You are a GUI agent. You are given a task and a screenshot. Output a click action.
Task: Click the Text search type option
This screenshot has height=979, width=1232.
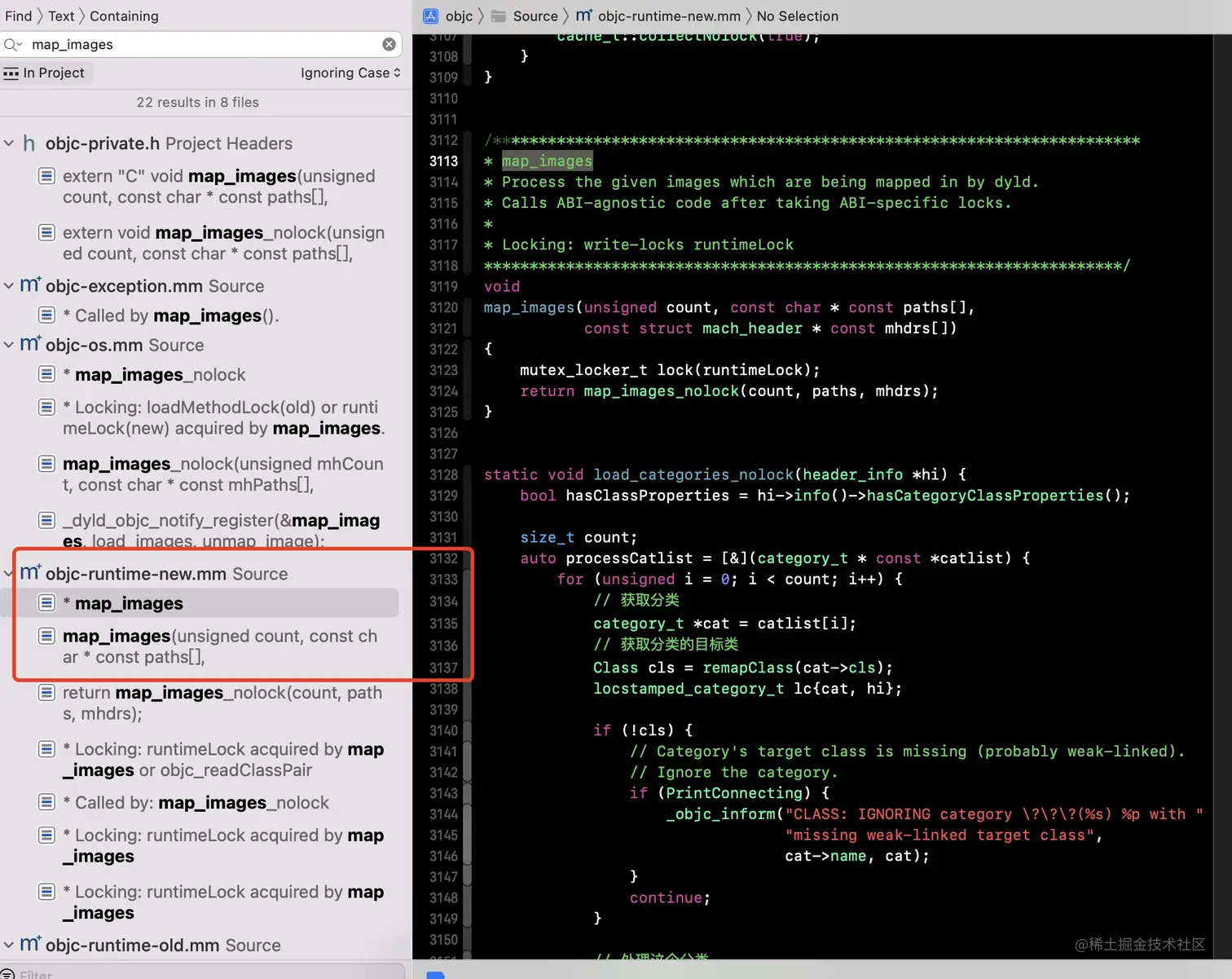[61, 16]
